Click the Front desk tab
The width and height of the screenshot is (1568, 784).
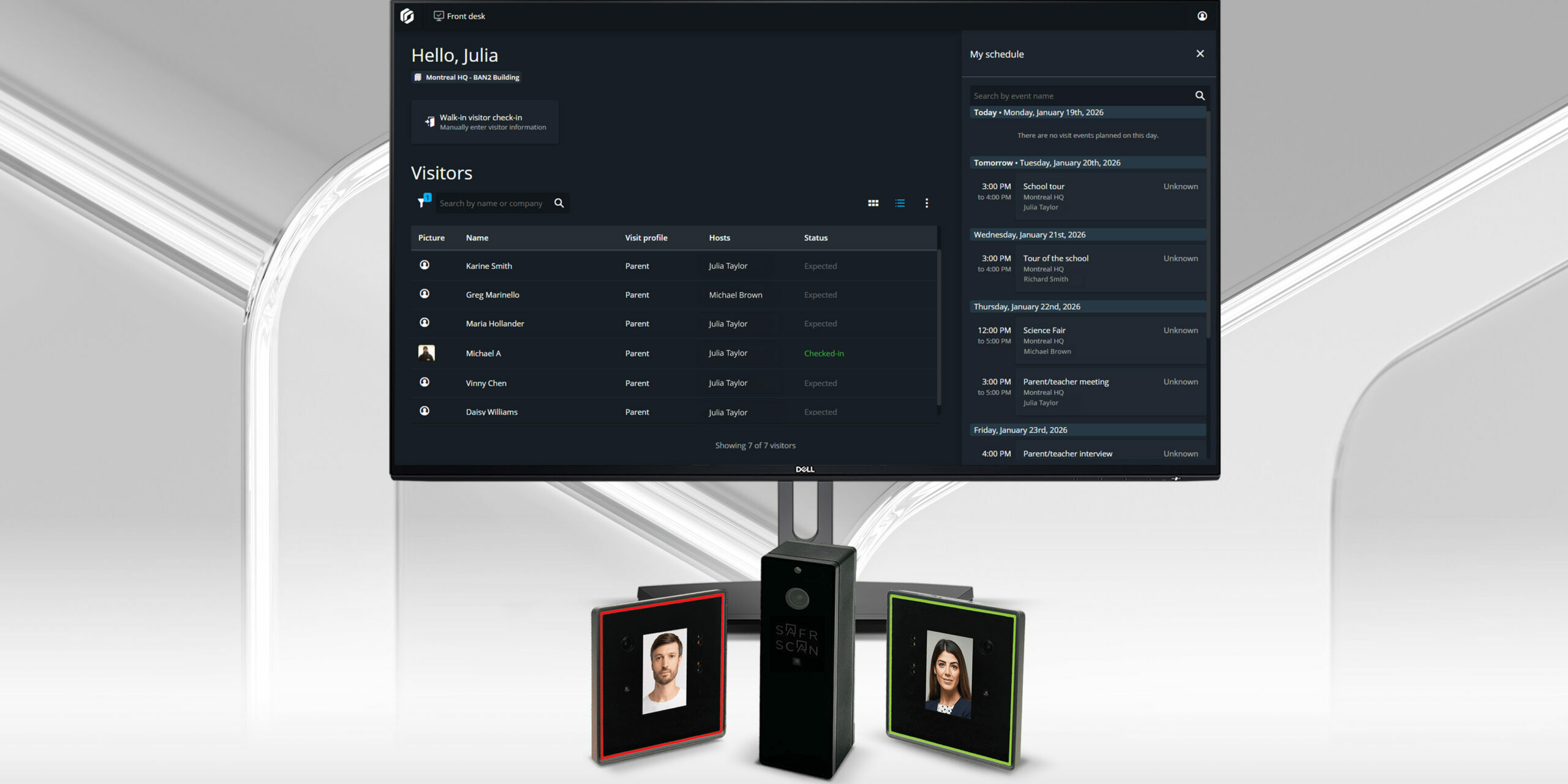point(459,16)
